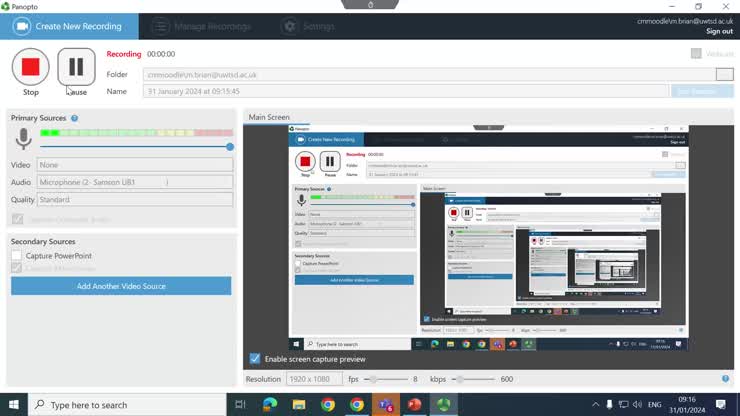Disable the screen capture preview checkbox
Screen dimensions: 740x416
255,359
